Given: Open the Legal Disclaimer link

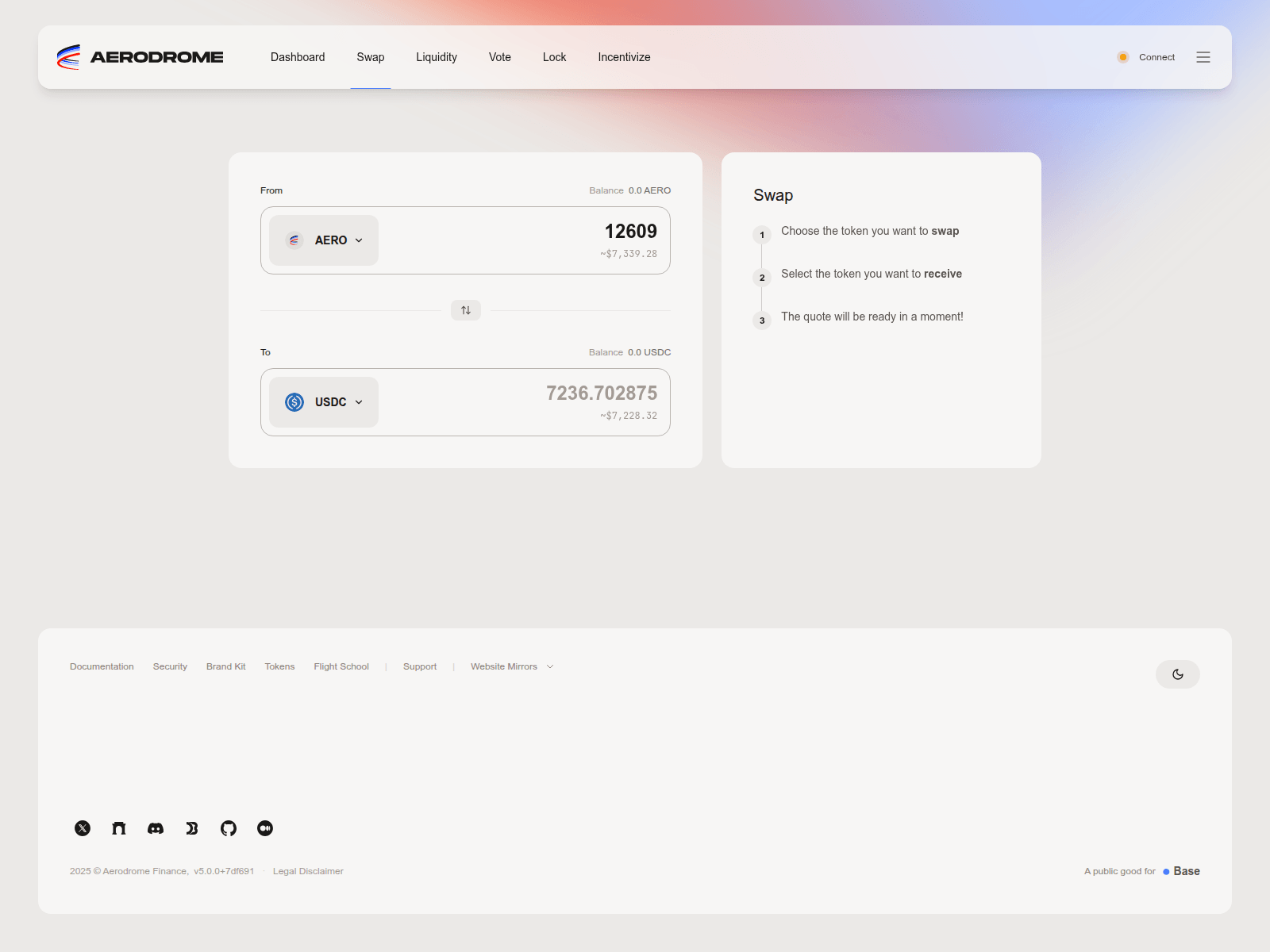Looking at the screenshot, I should [x=308, y=871].
